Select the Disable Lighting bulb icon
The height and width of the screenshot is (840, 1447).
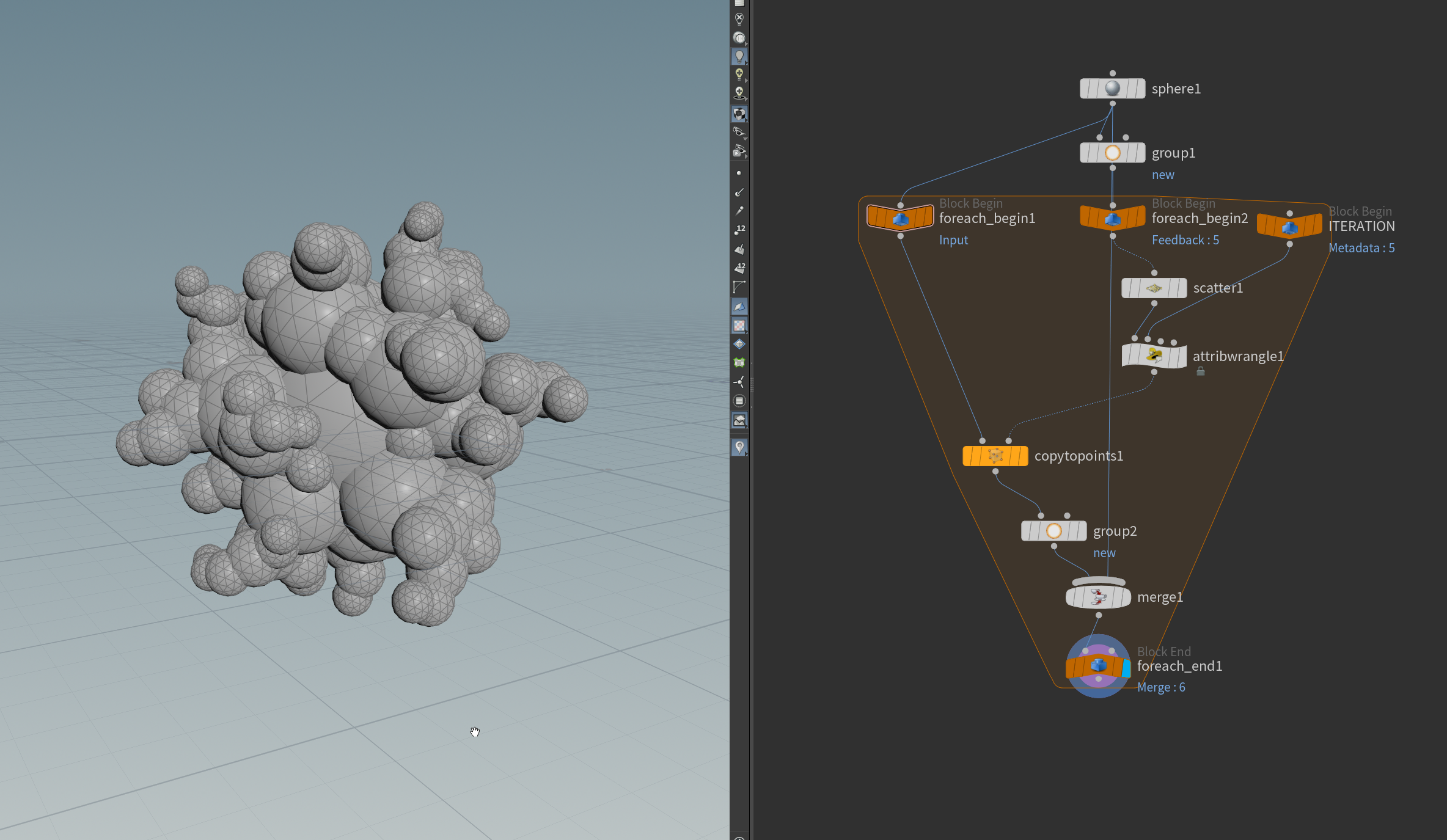739,19
